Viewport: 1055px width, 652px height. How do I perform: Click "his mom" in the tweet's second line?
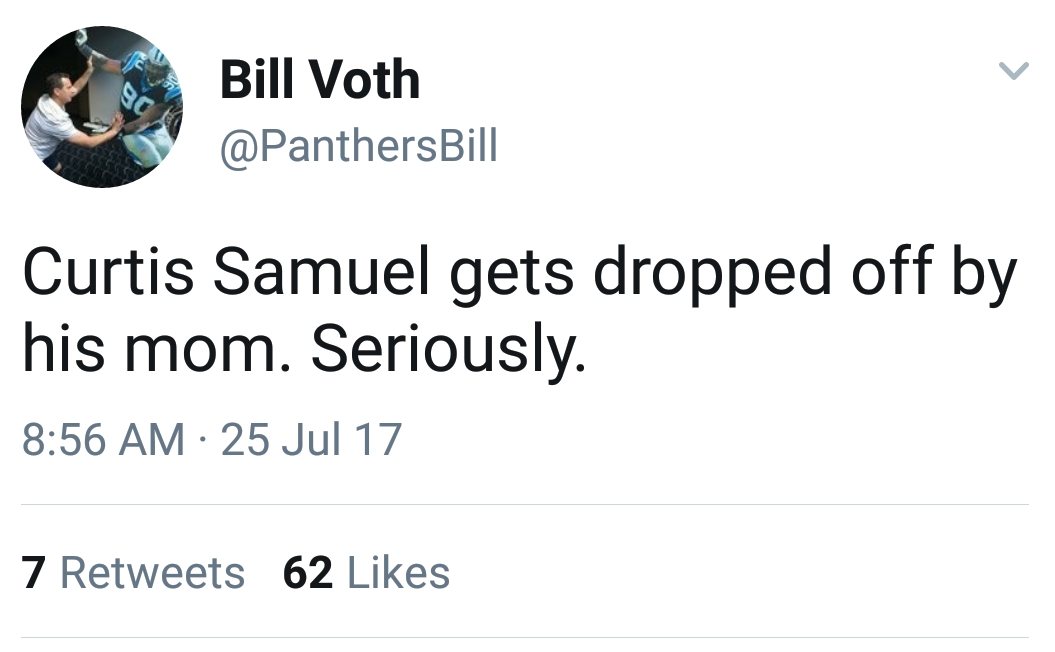(x=150, y=349)
